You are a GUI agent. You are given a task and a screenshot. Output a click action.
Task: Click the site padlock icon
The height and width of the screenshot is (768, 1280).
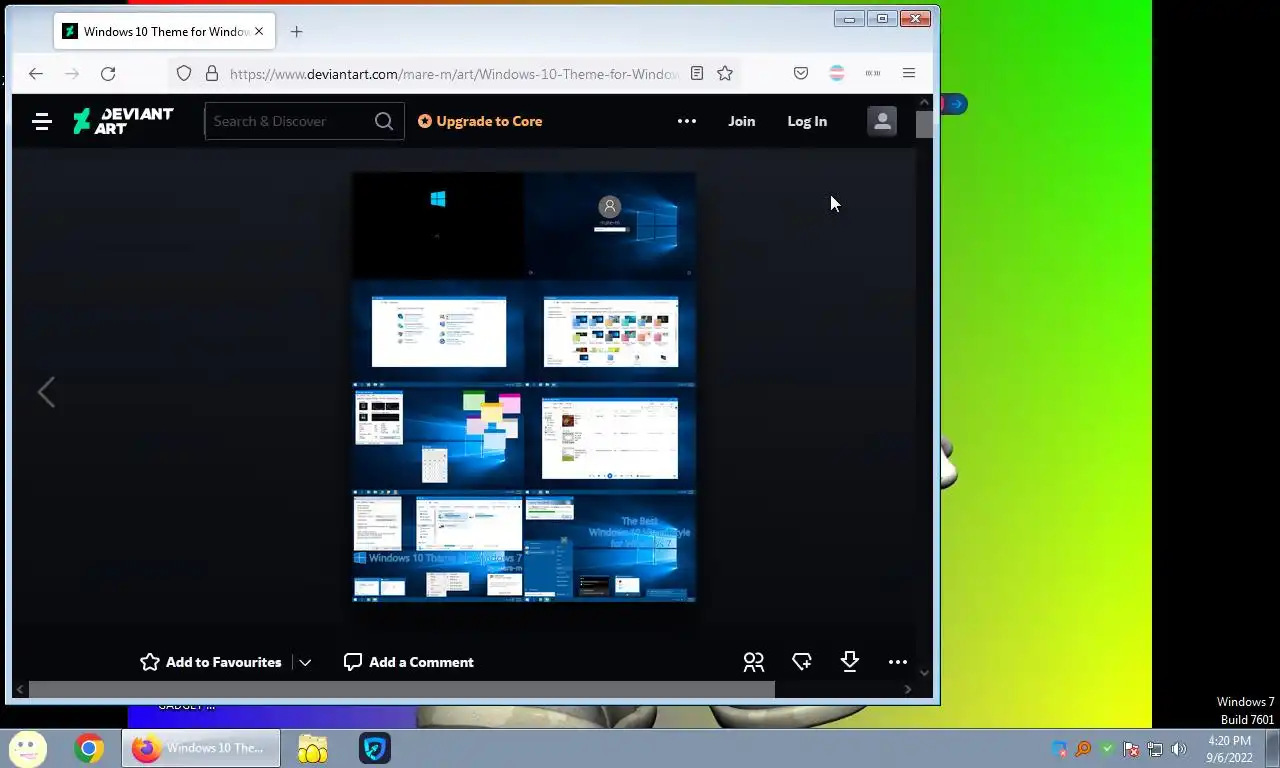(212, 73)
